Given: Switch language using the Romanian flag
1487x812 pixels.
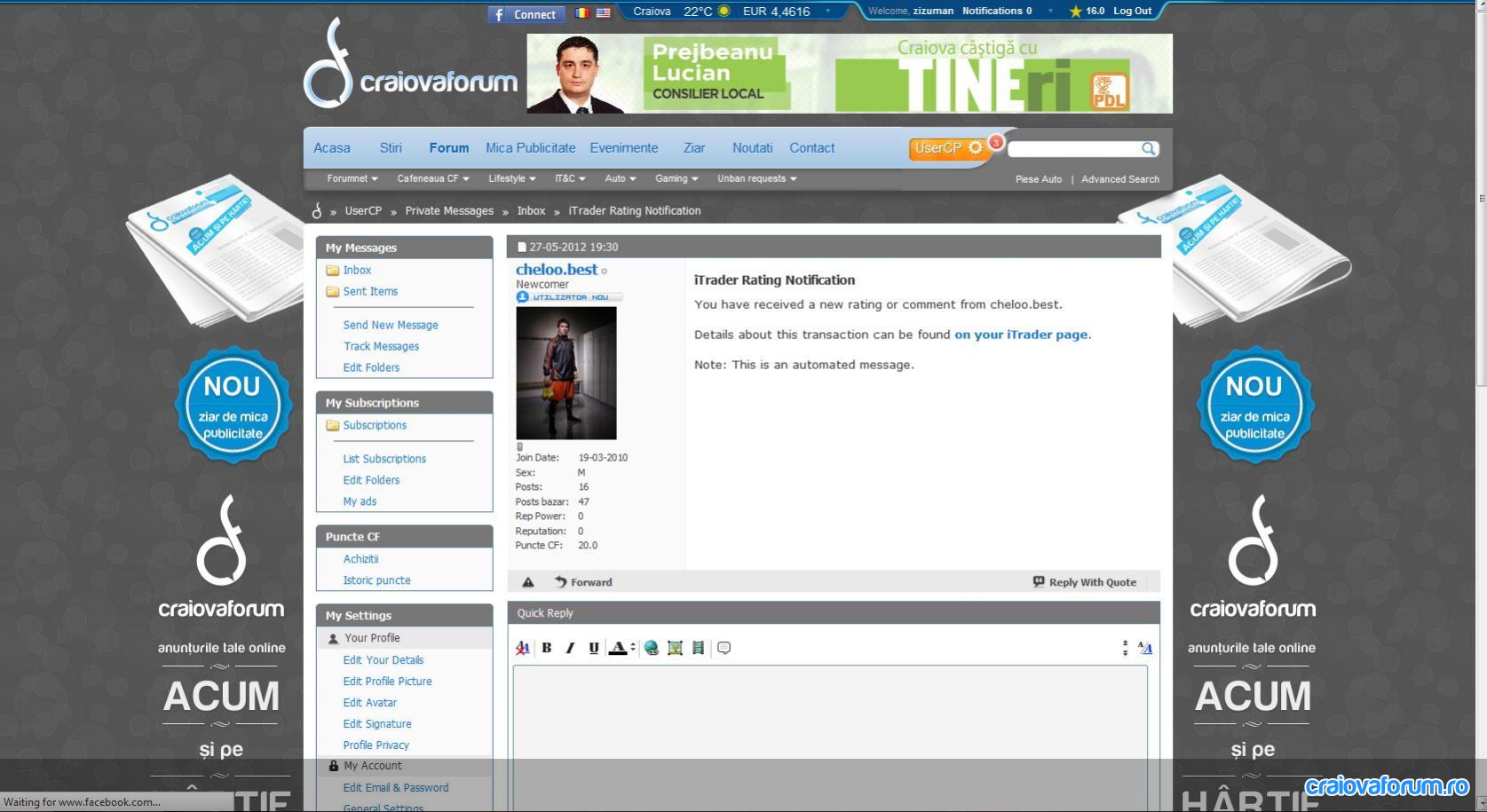Looking at the screenshot, I should pyautogui.click(x=582, y=12).
